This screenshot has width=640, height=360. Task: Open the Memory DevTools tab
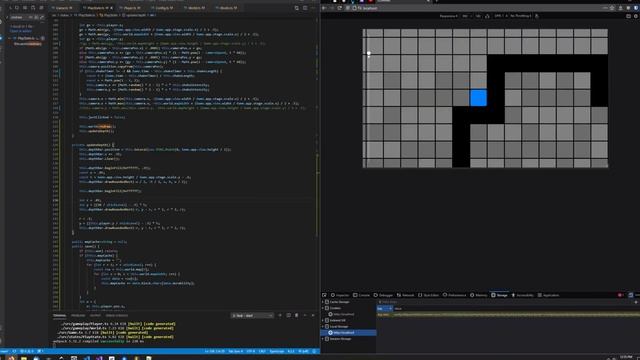point(479,295)
